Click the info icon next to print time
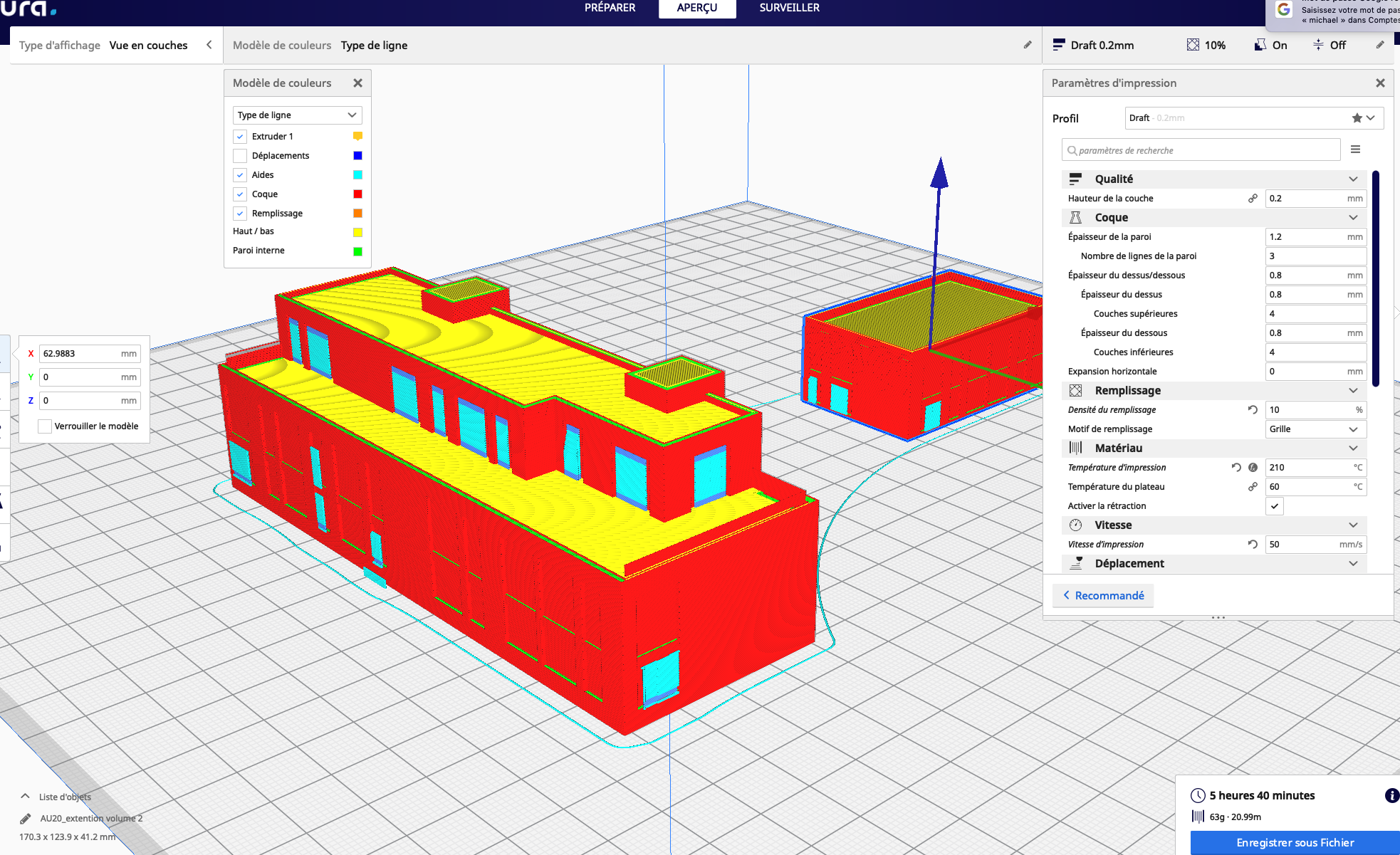This screenshot has height=855, width=1400. pos(1391,795)
